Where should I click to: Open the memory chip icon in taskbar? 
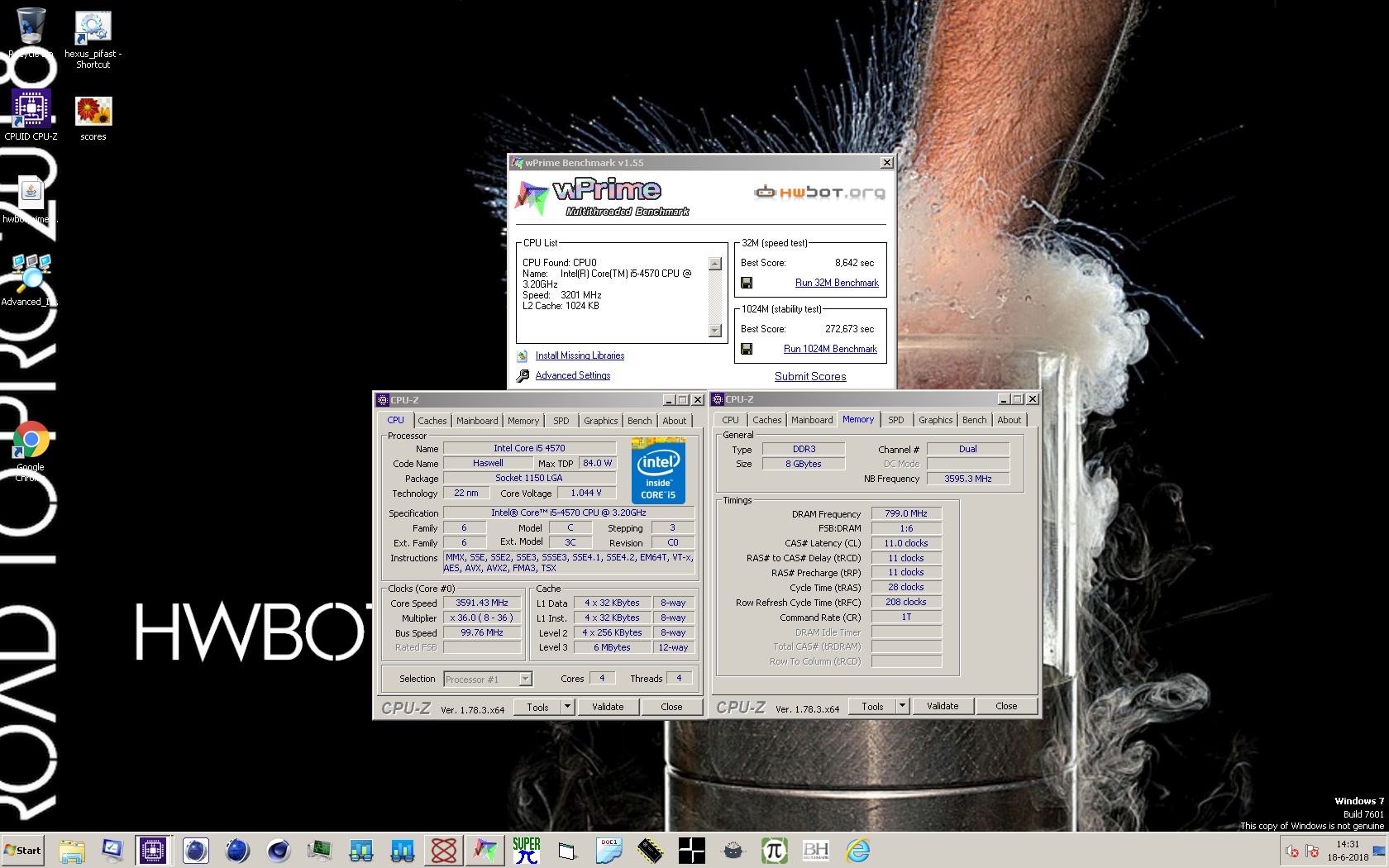651,851
